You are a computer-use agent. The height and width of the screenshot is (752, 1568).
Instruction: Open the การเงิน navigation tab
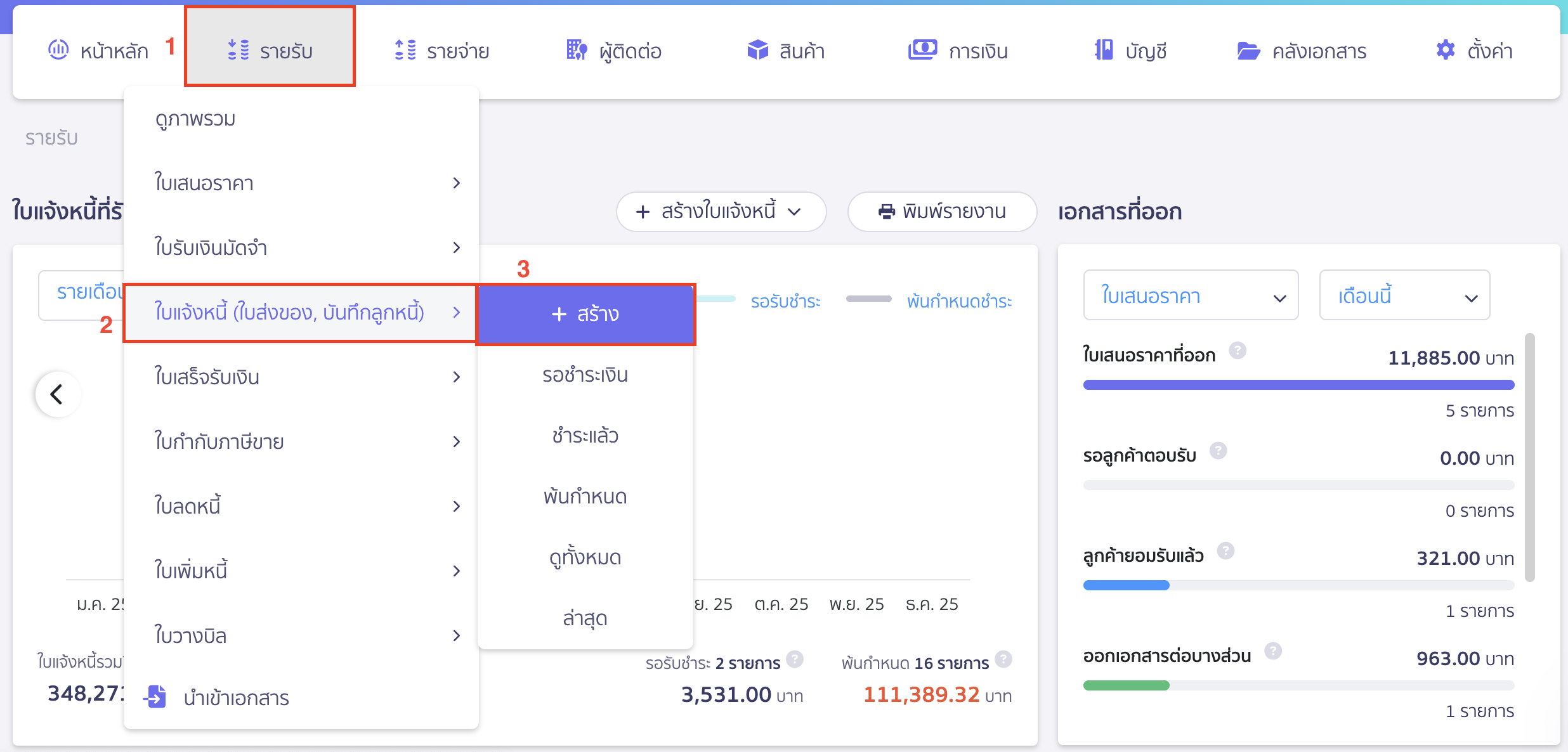click(958, 51)
